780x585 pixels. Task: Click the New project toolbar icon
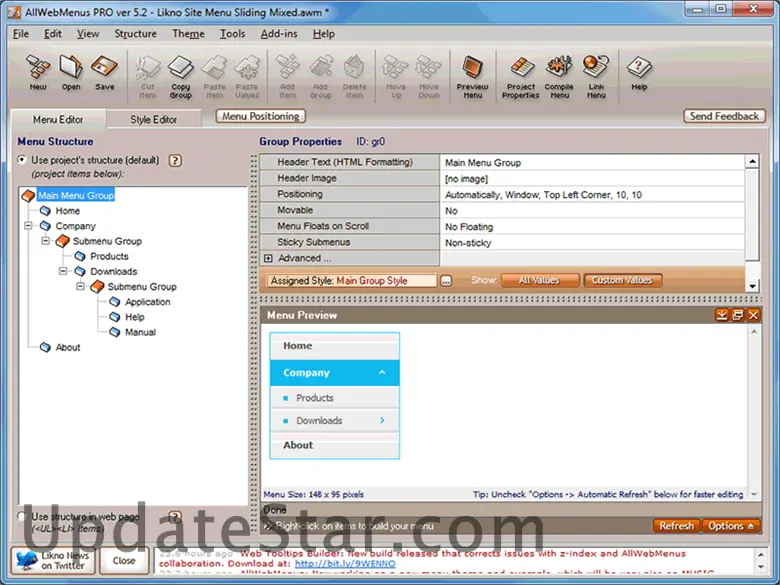[x=38, y=73]
